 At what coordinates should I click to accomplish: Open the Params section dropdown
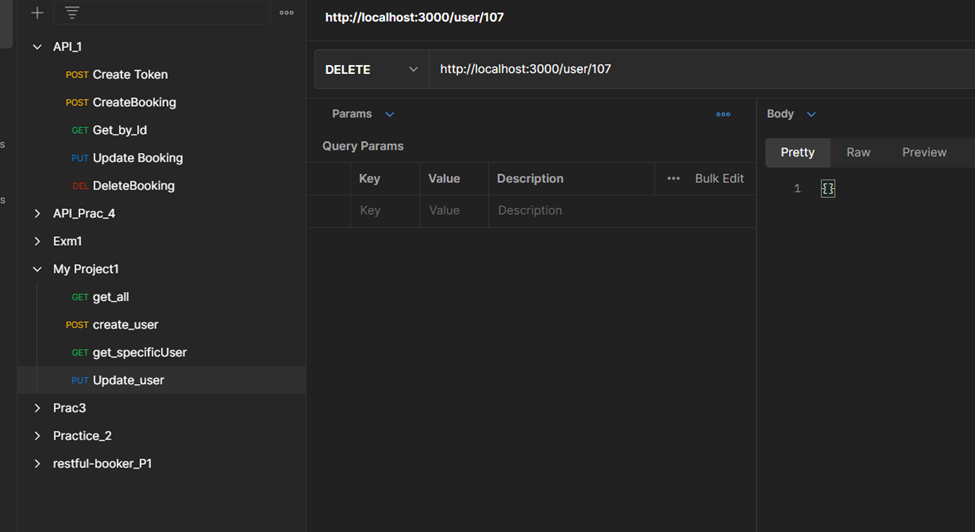pyautogui.click(x=390, y=114)
